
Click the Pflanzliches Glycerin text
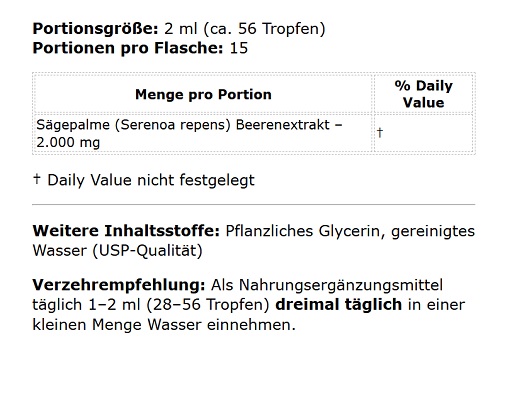(x=303, y=231)
